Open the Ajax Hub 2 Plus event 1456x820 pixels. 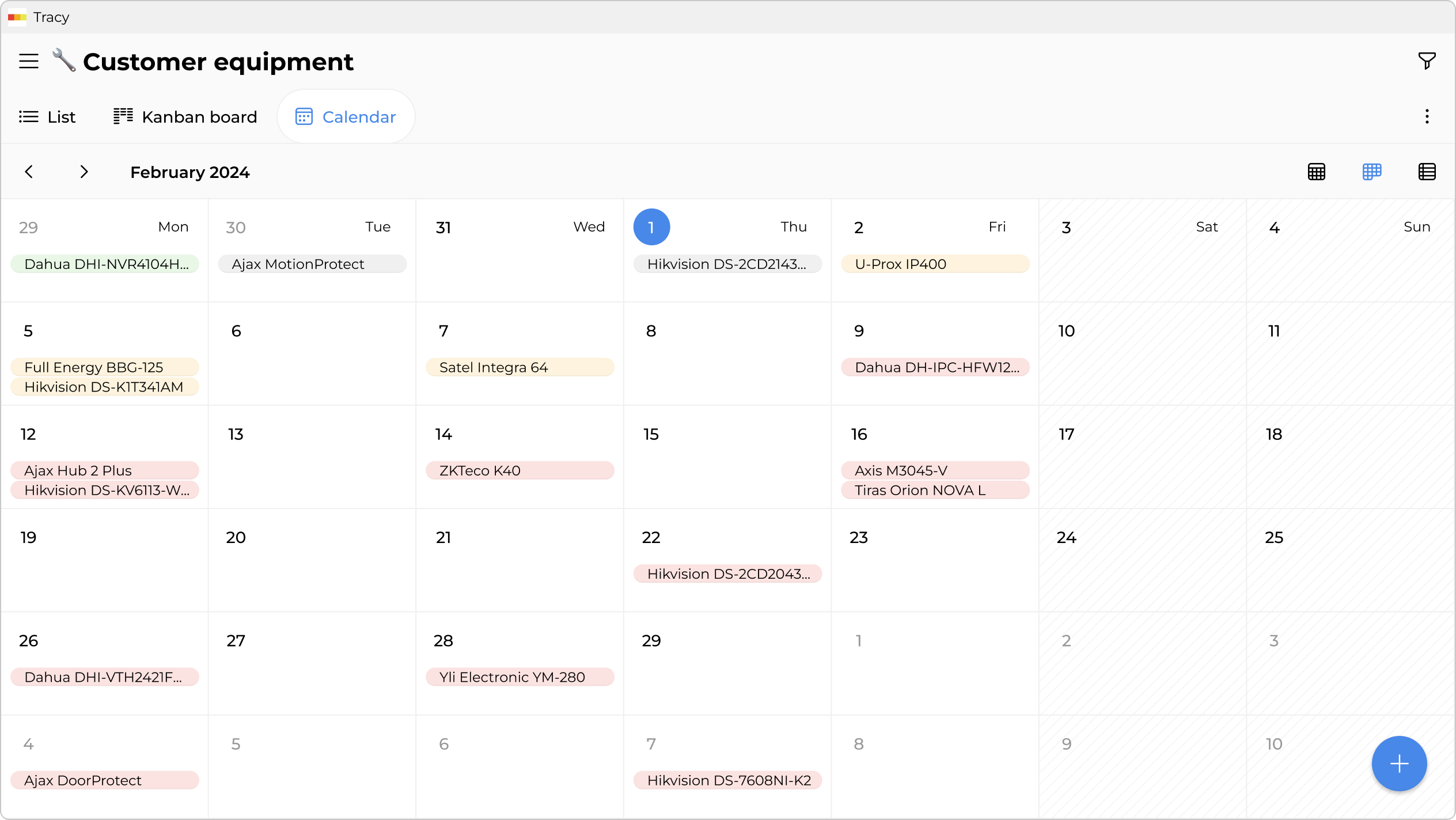tap(104, 470)
